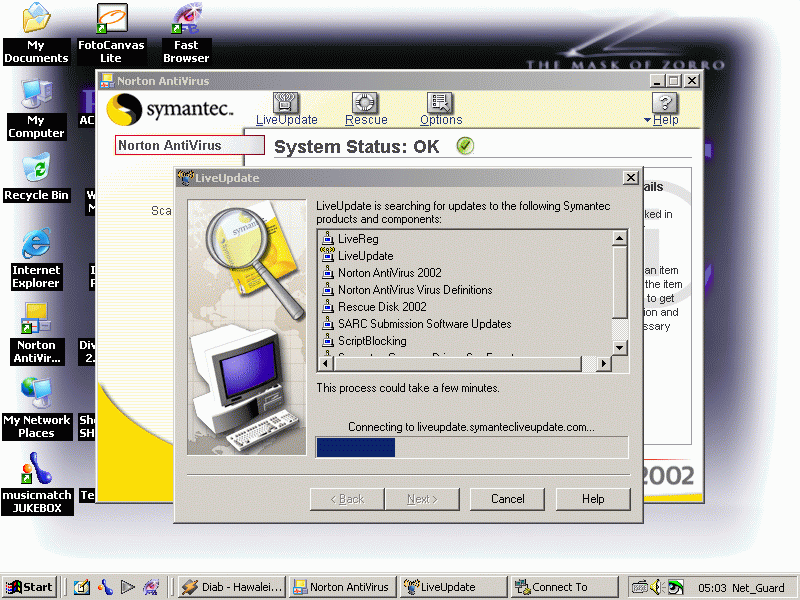Click the LiveUpdate connection progress bar
Viewport: 800px width, 600px height.
click(x=472, y=447)
